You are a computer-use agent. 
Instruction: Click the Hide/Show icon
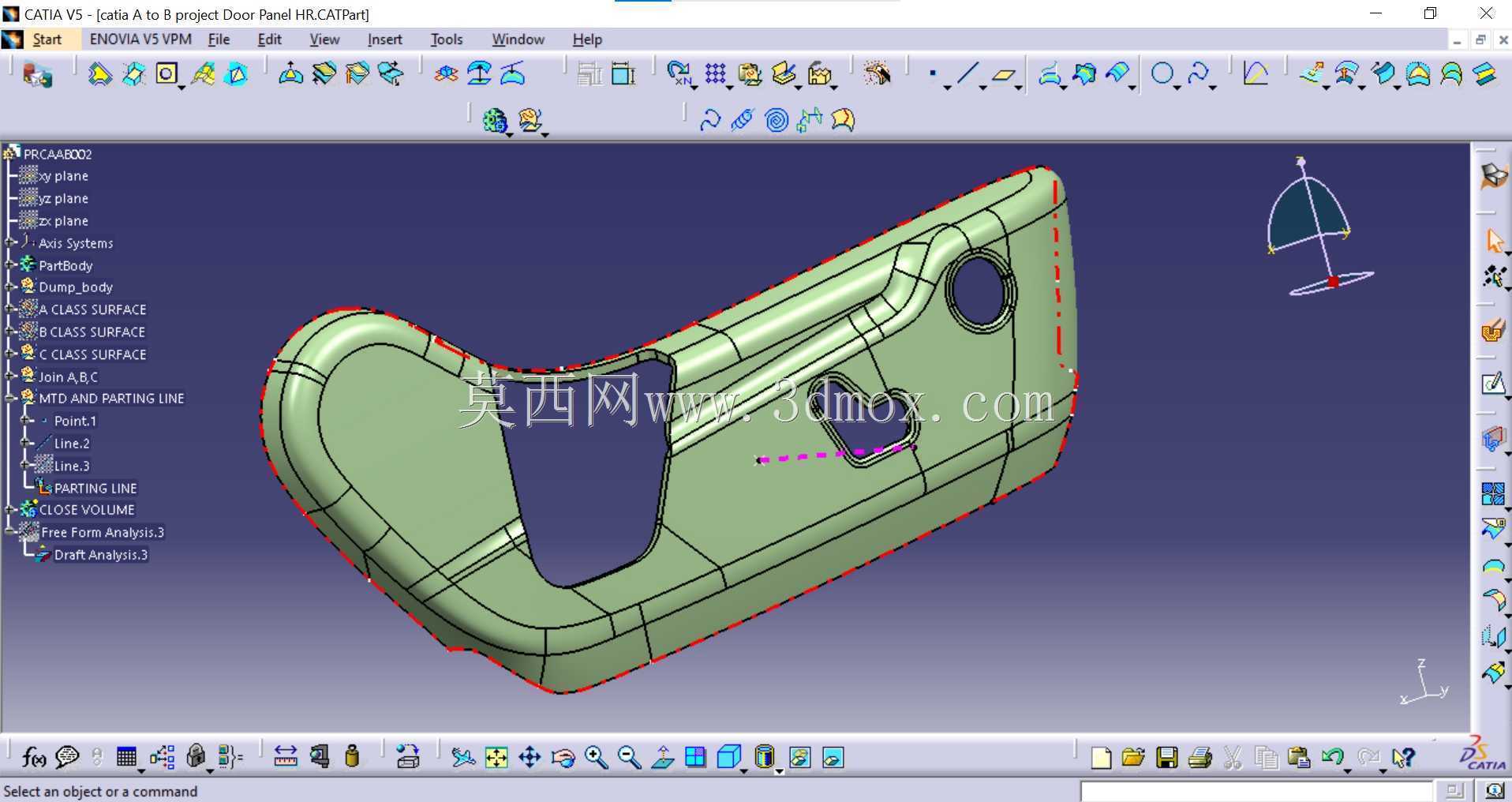(799, 758)
